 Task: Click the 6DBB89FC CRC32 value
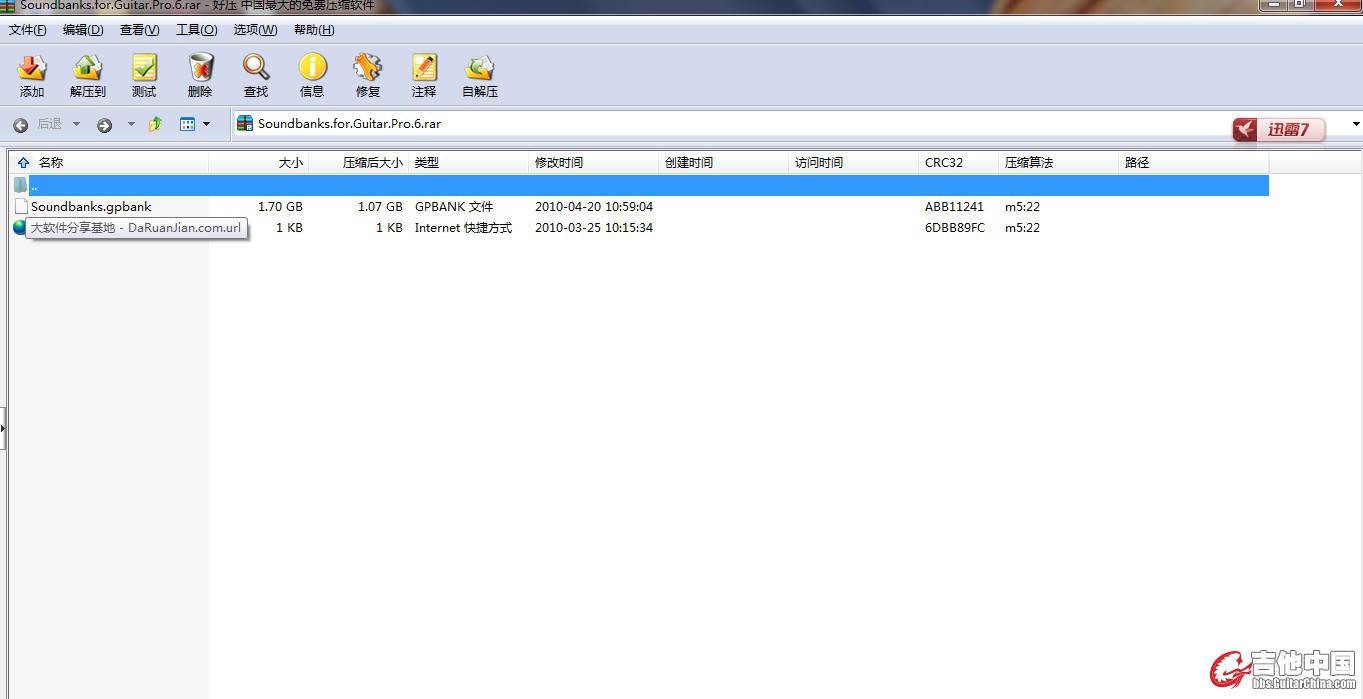[955, 228]
